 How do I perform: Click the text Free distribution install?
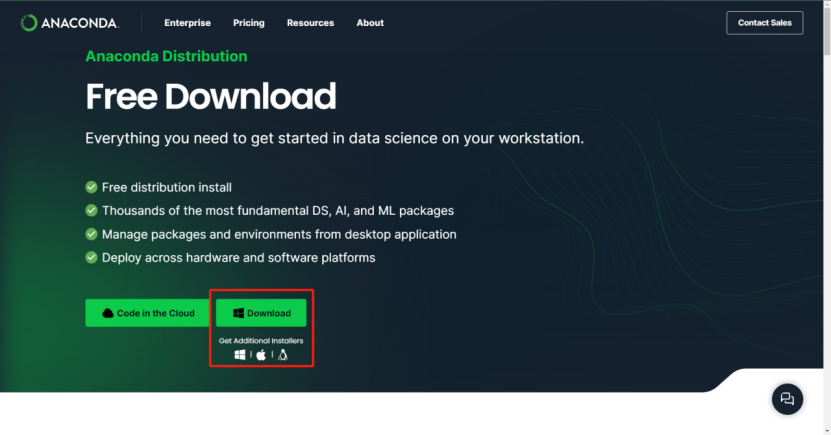coord(167,188)
